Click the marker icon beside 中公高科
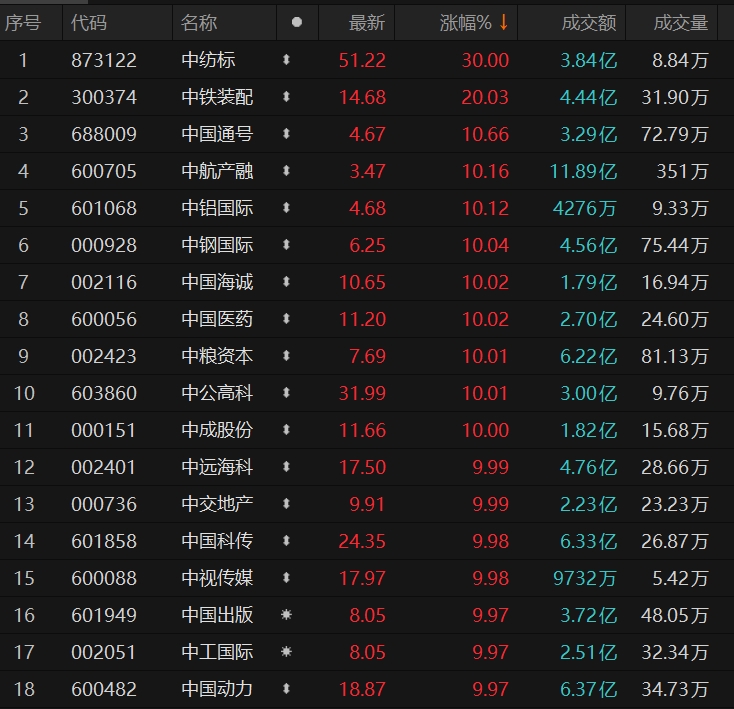734x709 pixels. click(287, 393)
